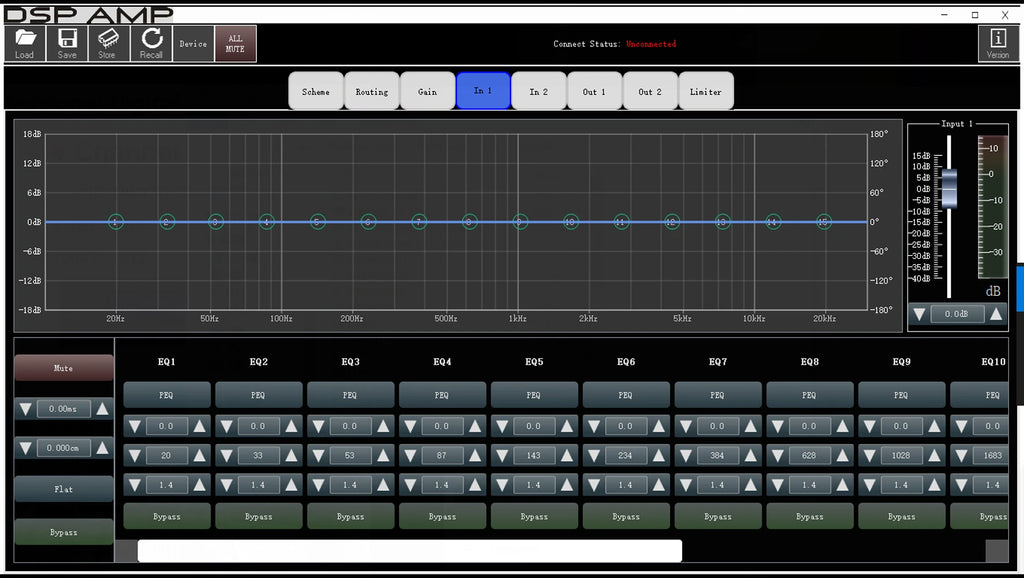This screenshot has width=1024, height=578.
Task: Open EQ5 PEQ filter type selector
Action: (x=534, y=394)
